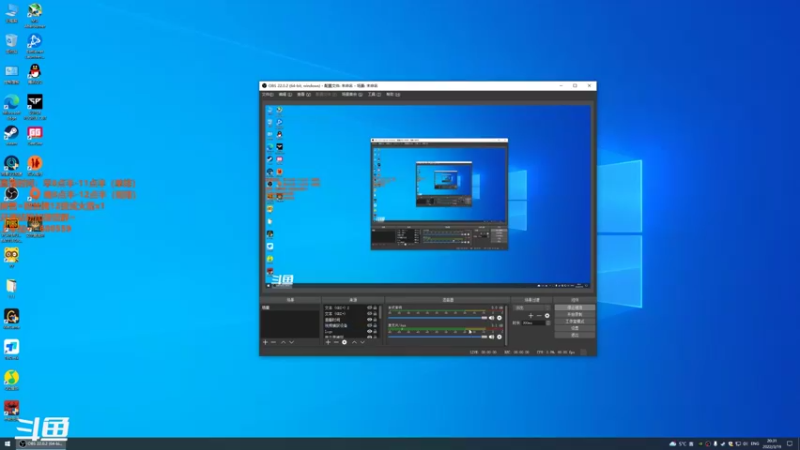The height and width of the screenshot is (450, 800).
Task: Open the Scene Collection menu in OBS
Action: (x=352, y=94)
